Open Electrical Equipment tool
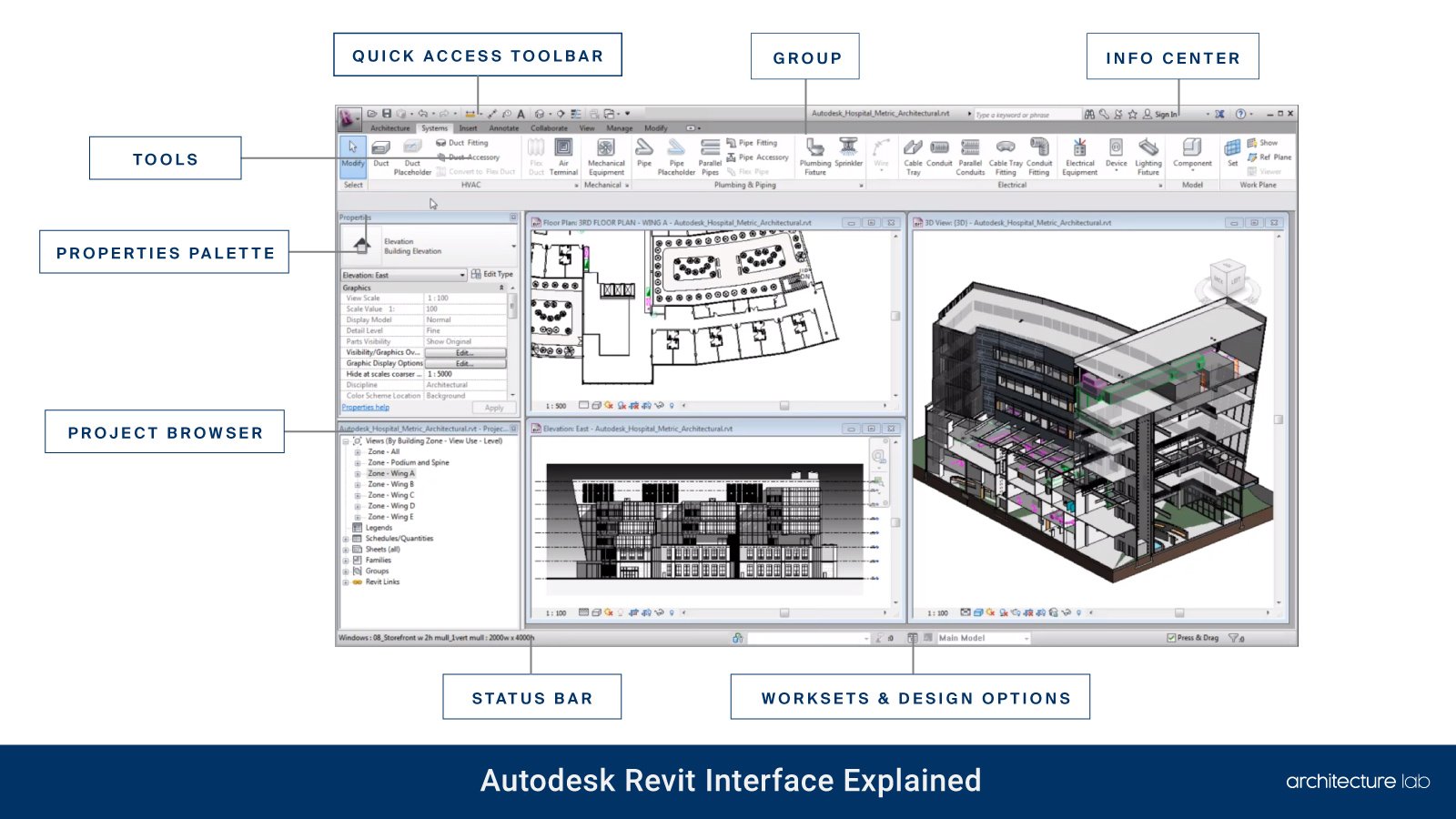Image resolution: width=1456 pixels, height=819 pixels. coord(1079,157)
